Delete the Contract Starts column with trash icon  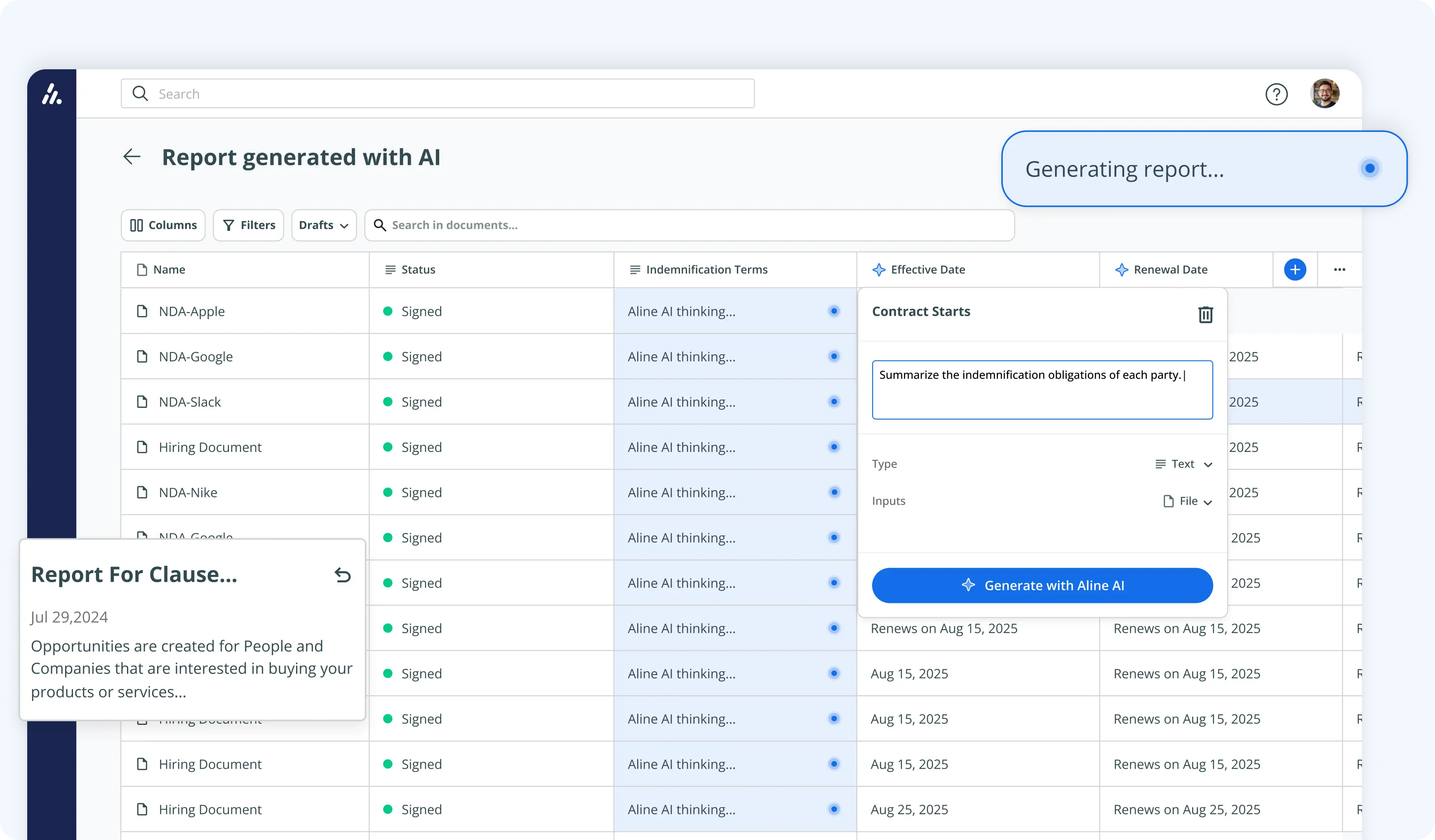coord(1205,314)
